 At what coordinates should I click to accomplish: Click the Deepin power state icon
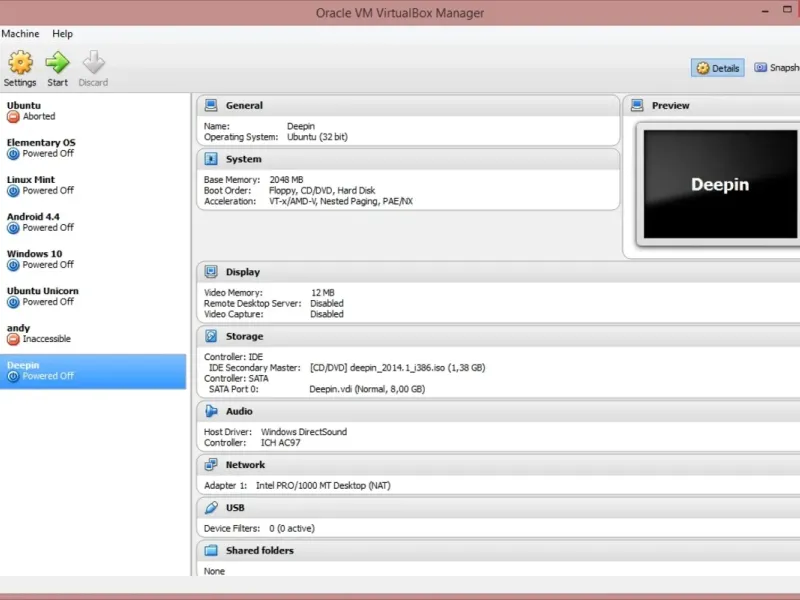13,377
